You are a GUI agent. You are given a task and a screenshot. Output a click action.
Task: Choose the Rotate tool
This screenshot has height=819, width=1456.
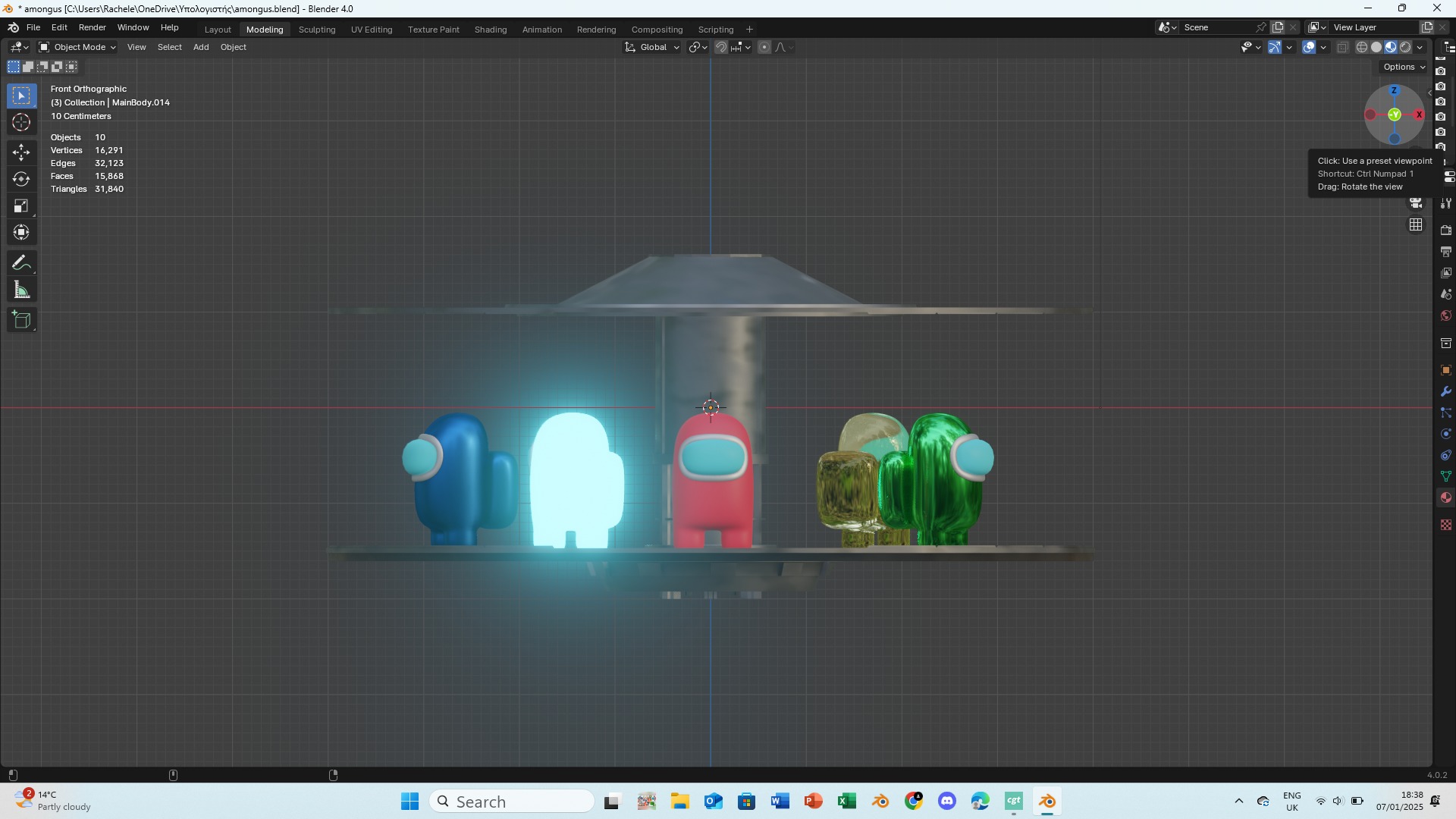21,179
